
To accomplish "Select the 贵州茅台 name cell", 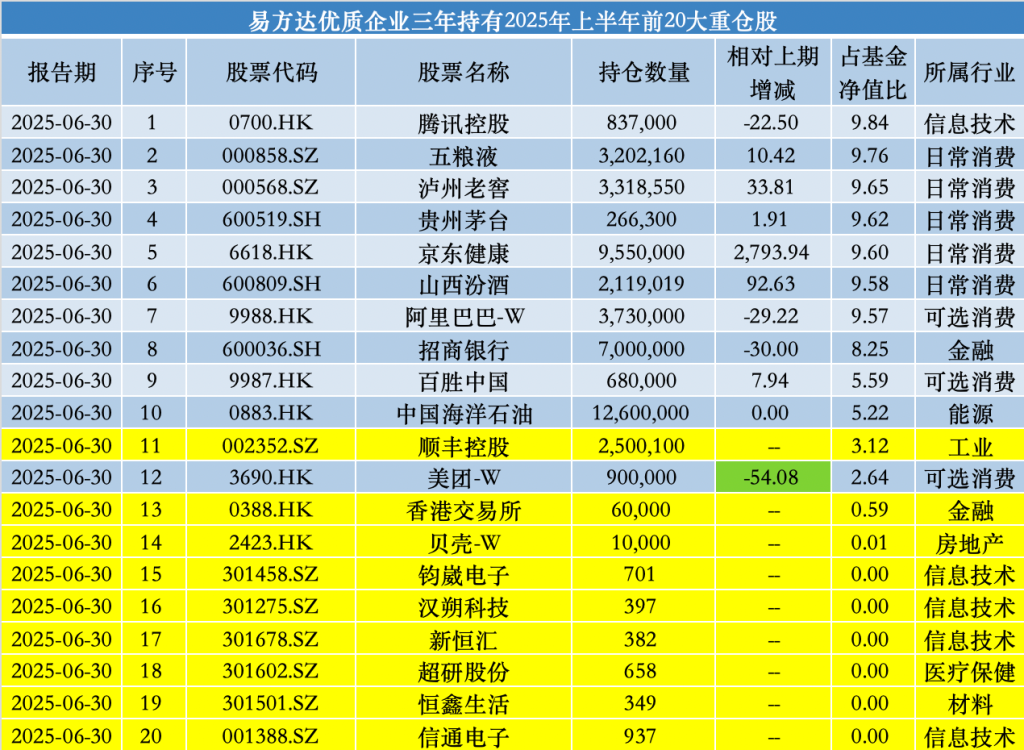I will point(464,219).
